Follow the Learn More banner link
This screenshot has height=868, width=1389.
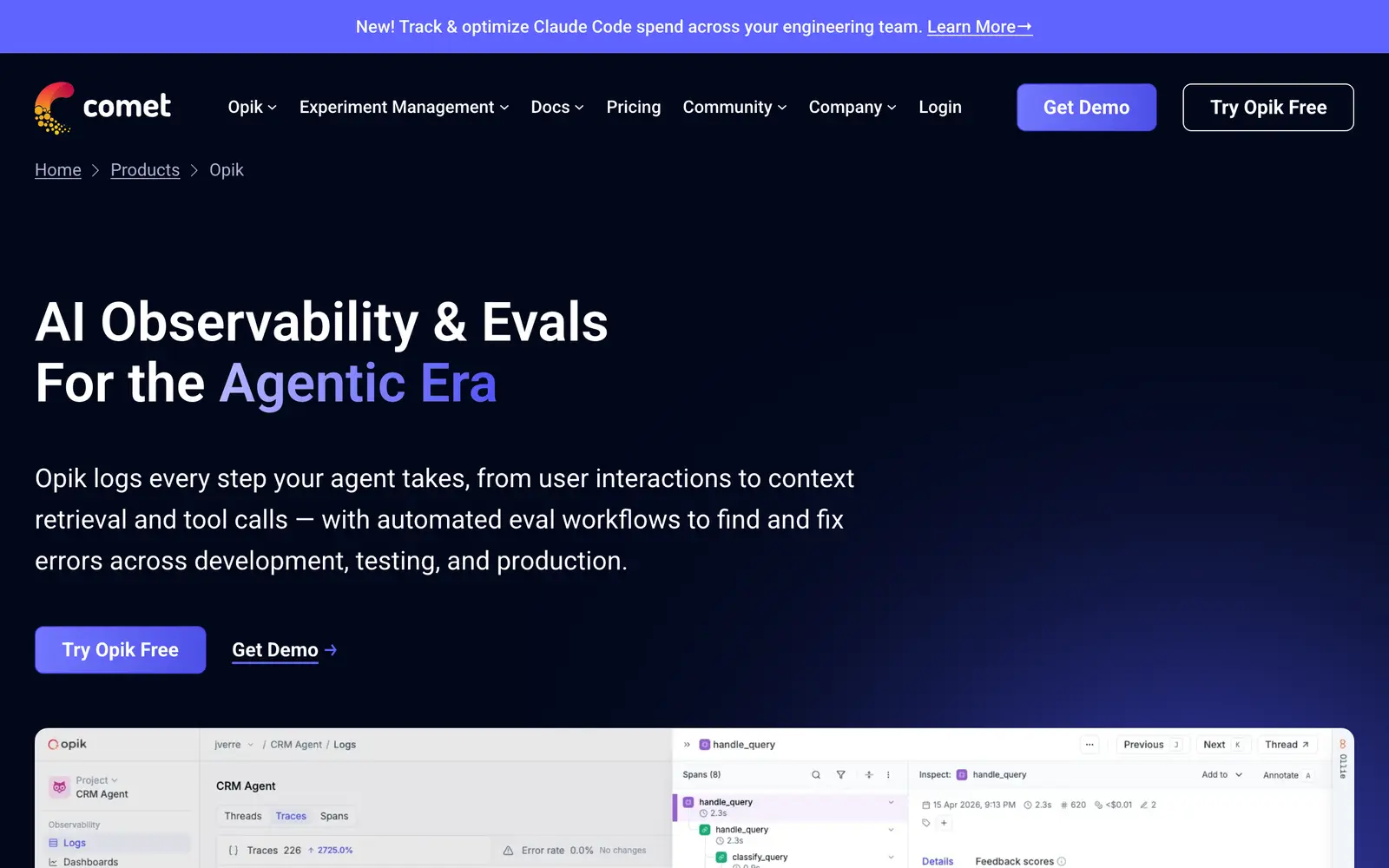point(980,27)
